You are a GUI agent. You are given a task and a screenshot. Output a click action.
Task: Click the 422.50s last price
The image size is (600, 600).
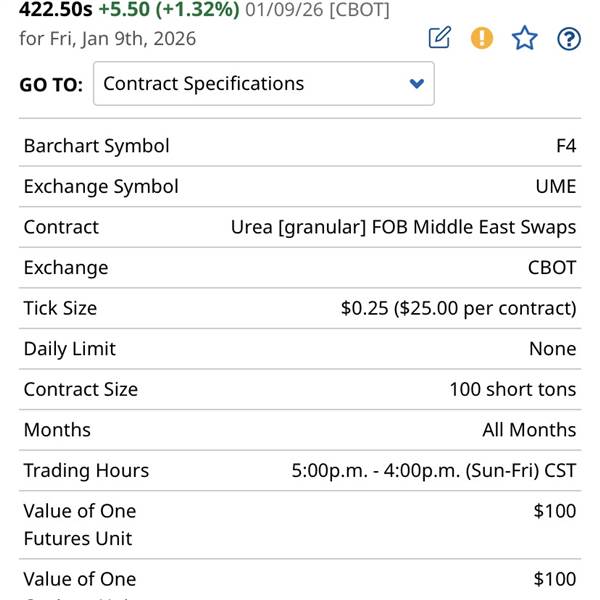coord(56,10)
